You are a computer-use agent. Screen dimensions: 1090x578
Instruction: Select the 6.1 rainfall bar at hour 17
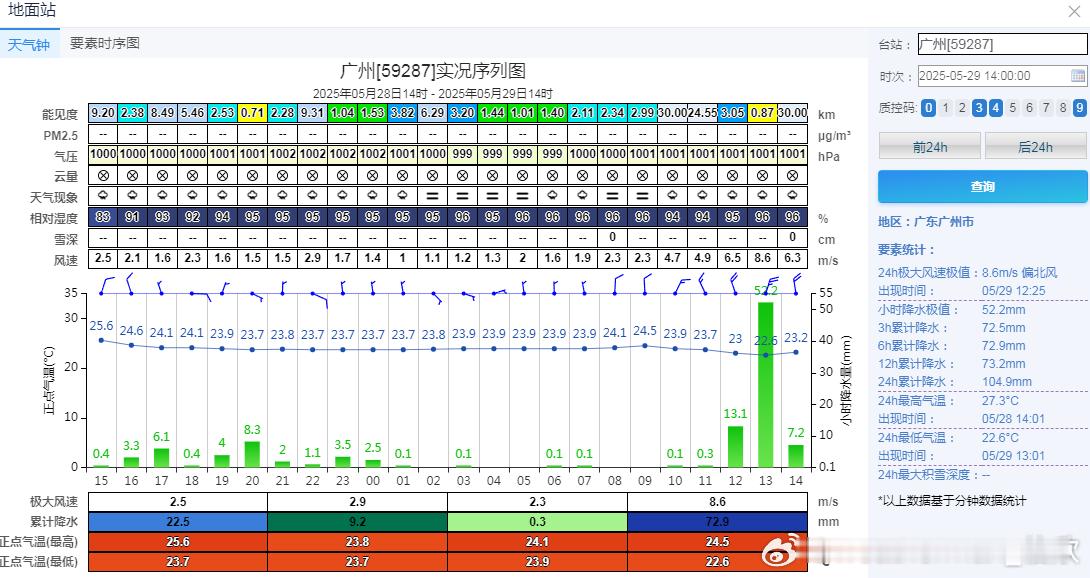[161, 458]
